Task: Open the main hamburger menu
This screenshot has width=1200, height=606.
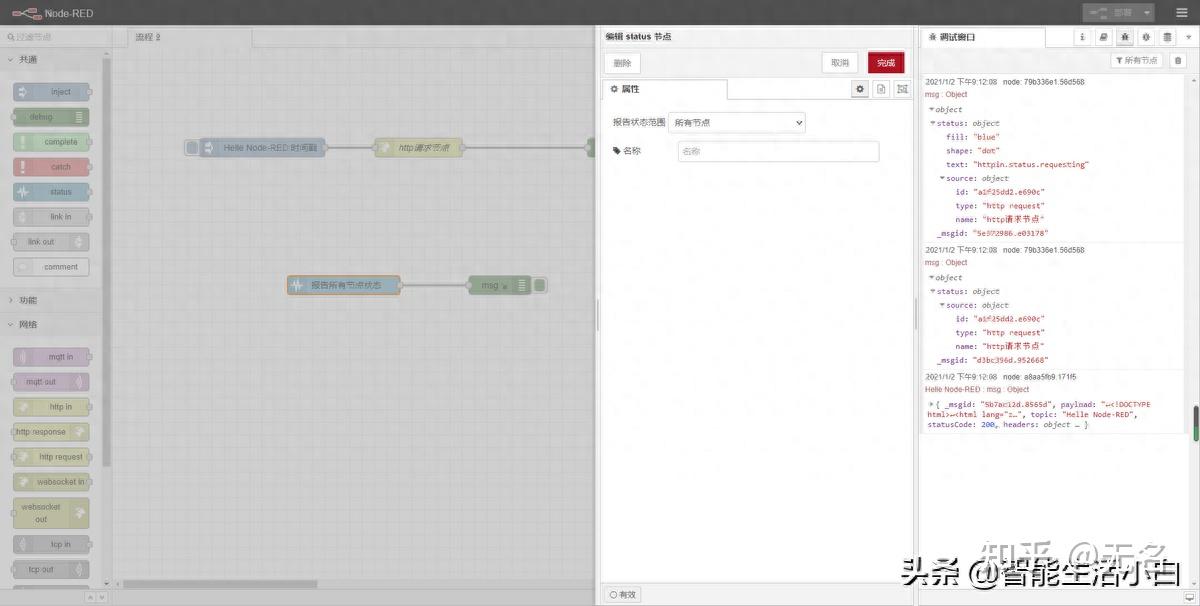Action: point(1181,13)
